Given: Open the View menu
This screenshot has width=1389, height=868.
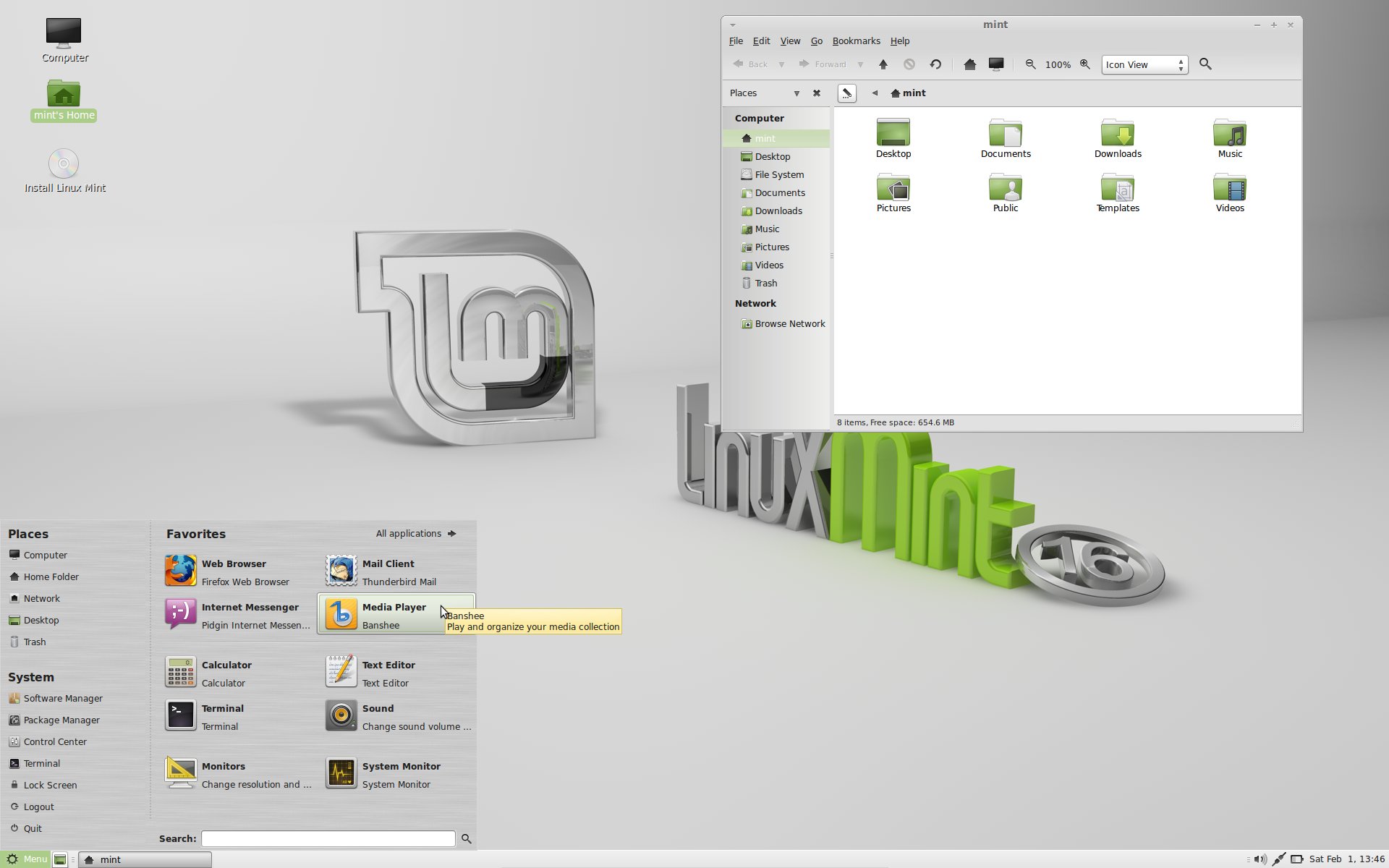Looking at the screenshot, I should [790, 41].
